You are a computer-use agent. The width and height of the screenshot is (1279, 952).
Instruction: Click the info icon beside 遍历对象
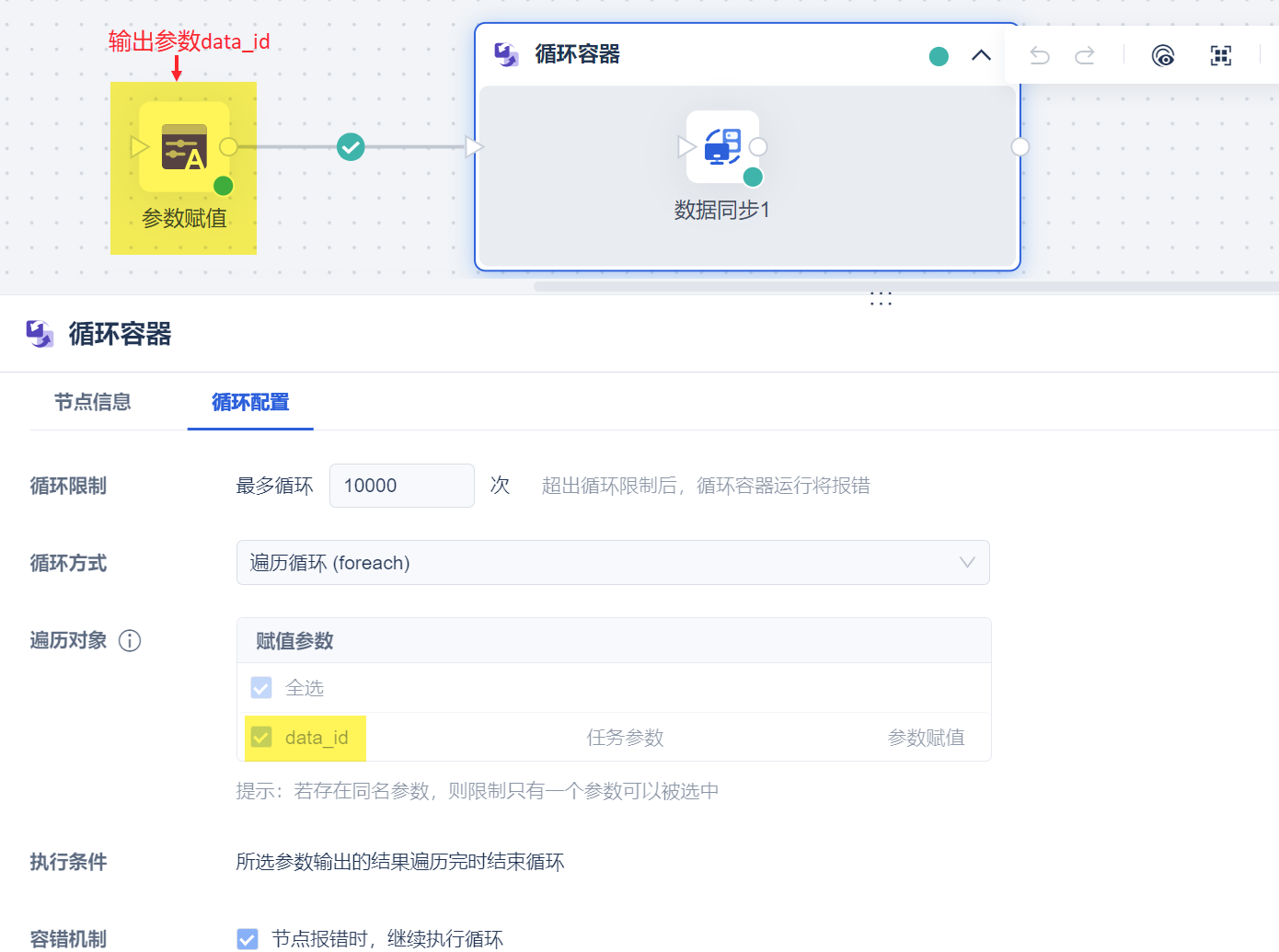pos(130,641)
